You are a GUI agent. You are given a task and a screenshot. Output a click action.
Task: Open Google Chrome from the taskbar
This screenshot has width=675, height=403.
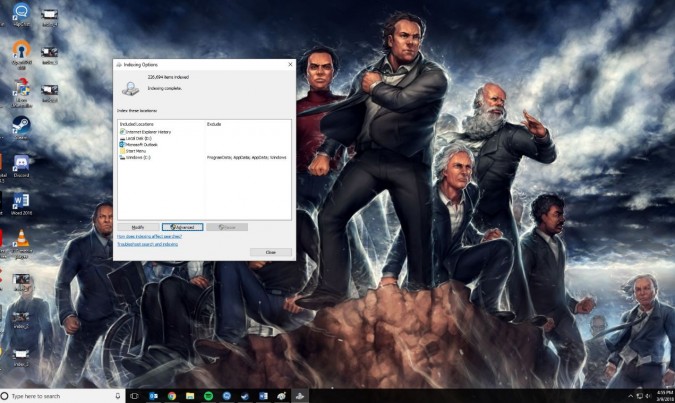172,396
